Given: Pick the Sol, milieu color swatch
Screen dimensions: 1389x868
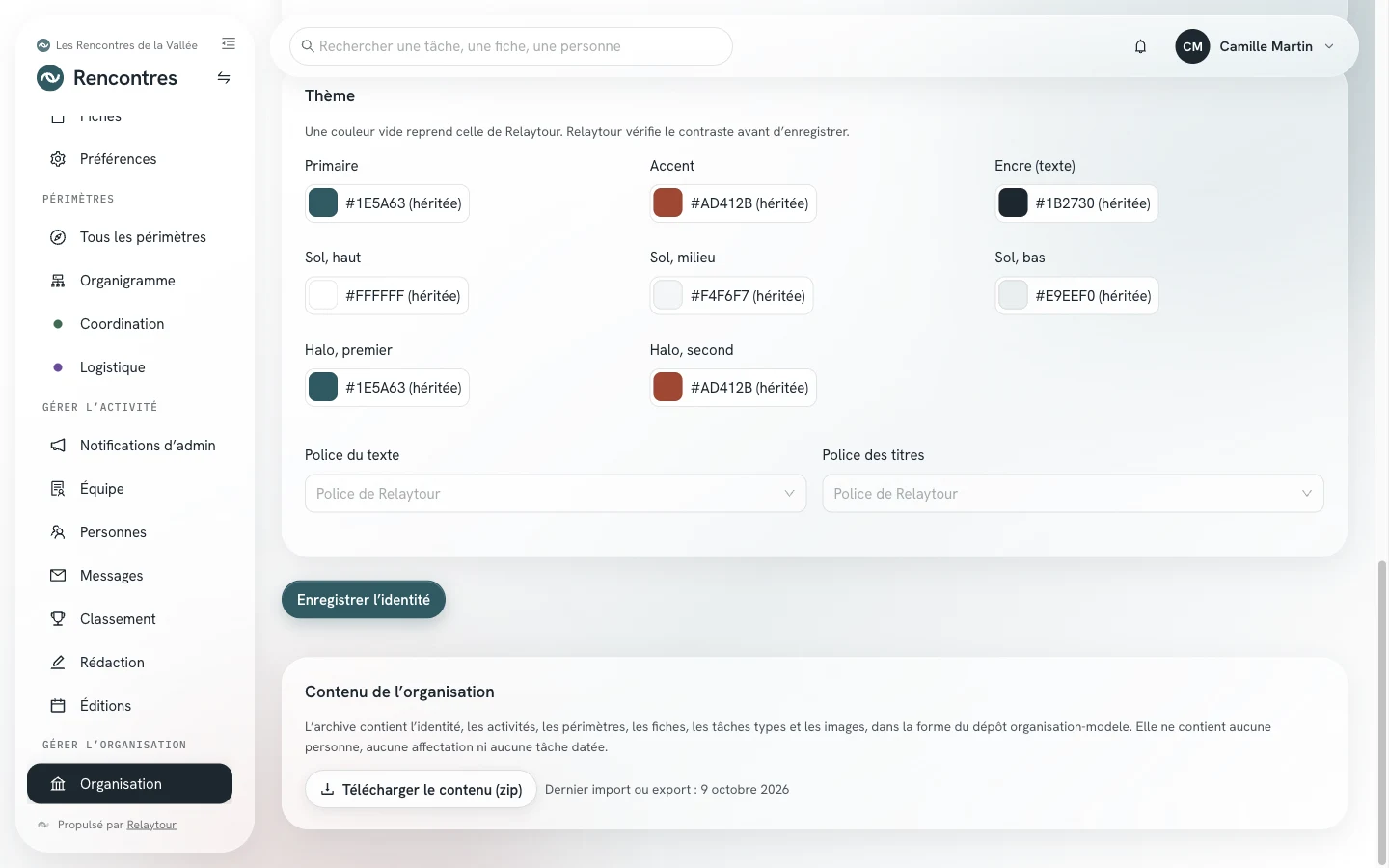Looking at the screenshot, I should 667,295.
